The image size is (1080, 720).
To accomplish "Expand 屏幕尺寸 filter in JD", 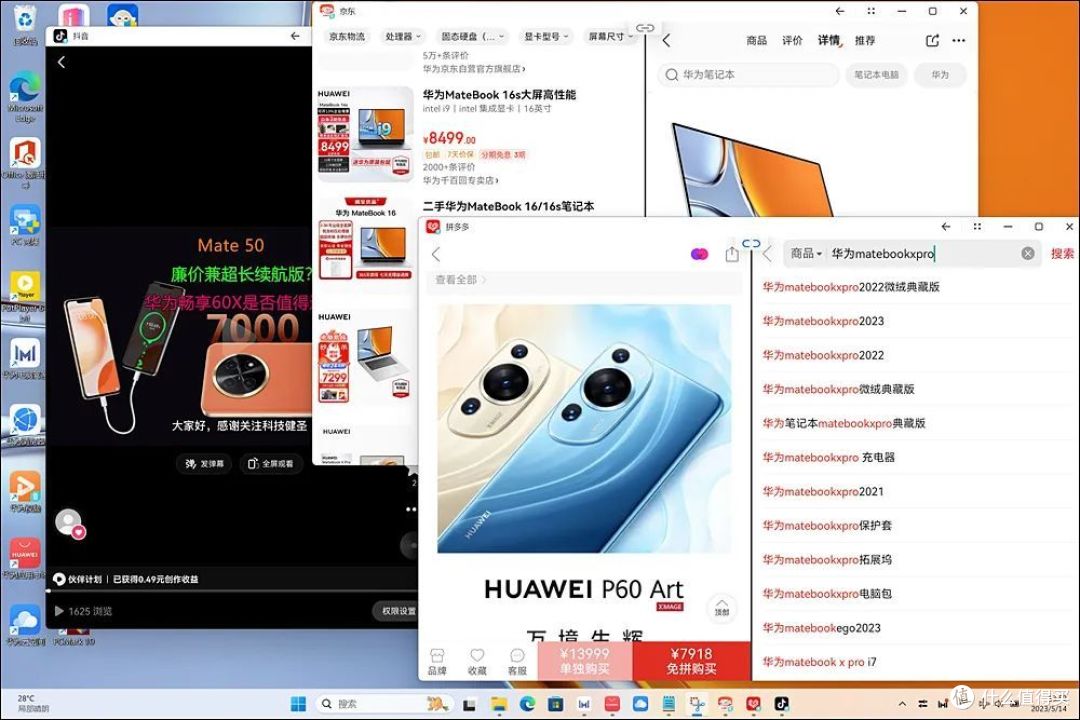I will pos(610,37).
